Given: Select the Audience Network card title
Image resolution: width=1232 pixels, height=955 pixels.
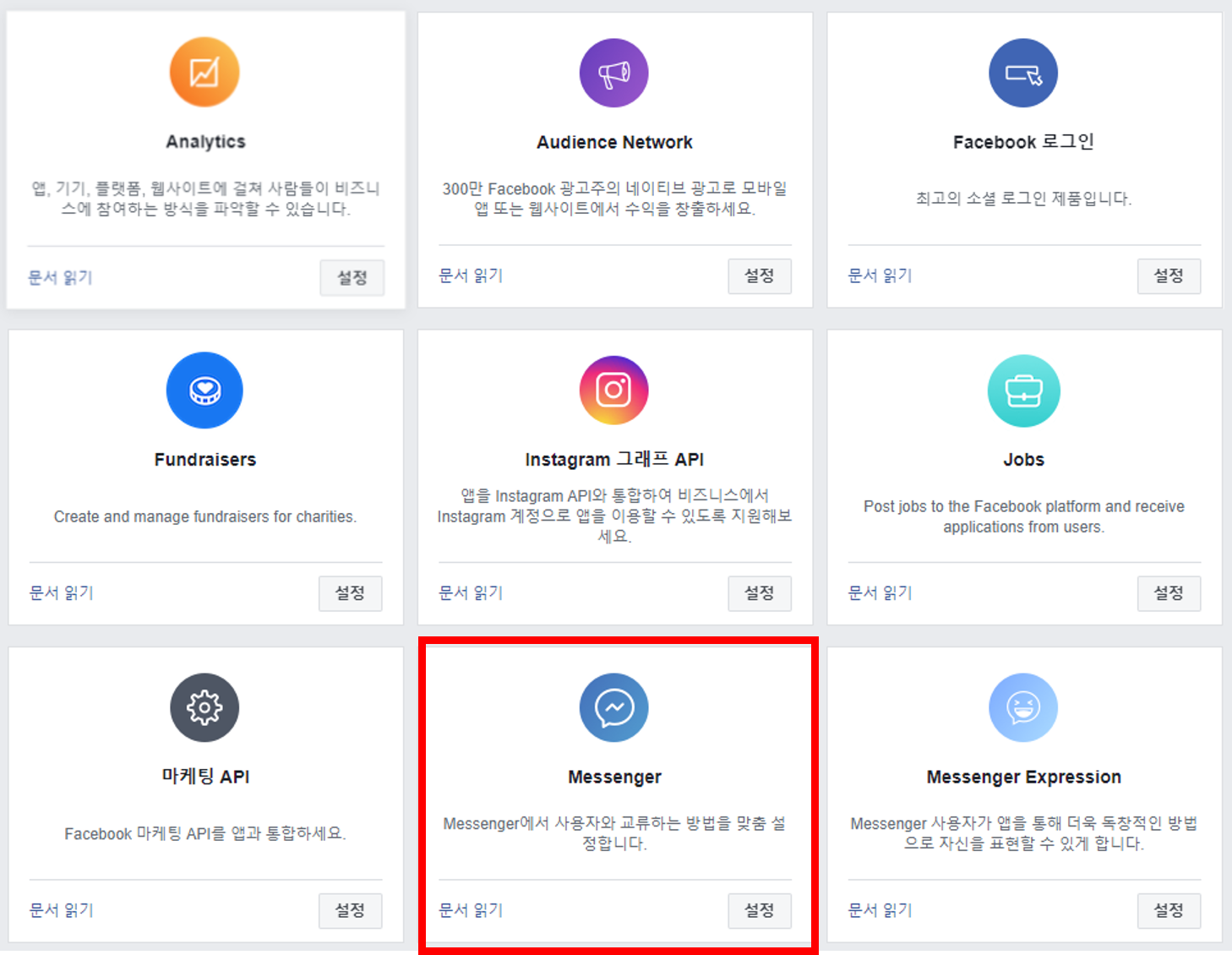Looking at the screenshot, I should [614, 142].
